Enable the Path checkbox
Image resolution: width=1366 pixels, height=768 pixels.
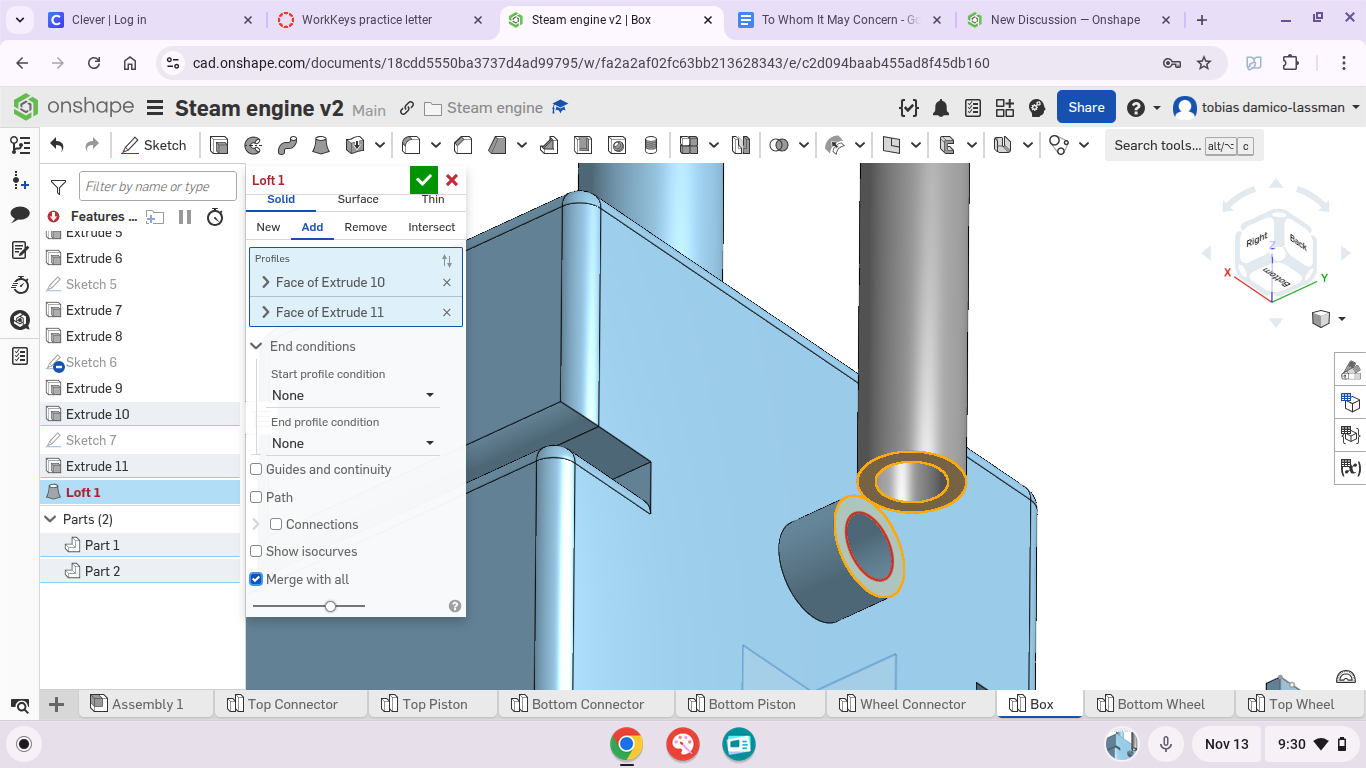256,497
